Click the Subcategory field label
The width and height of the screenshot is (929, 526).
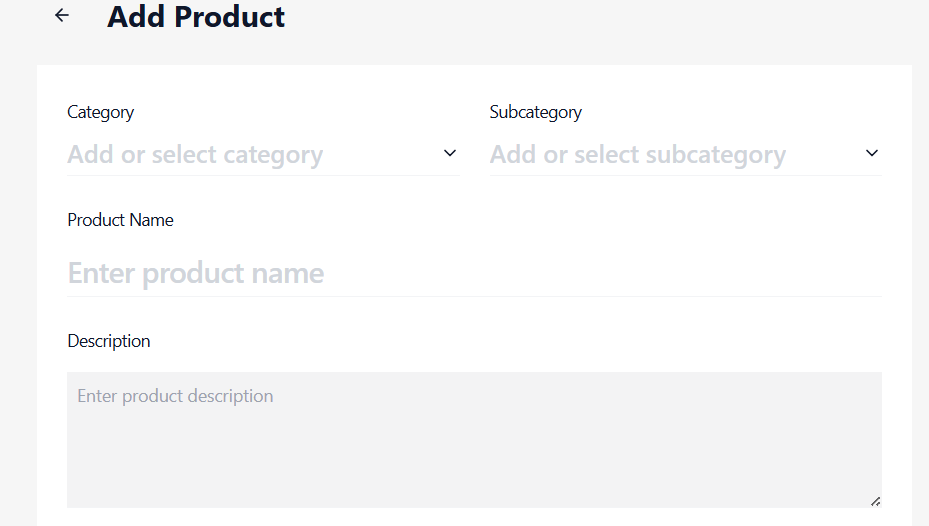[x=536, y=112]
